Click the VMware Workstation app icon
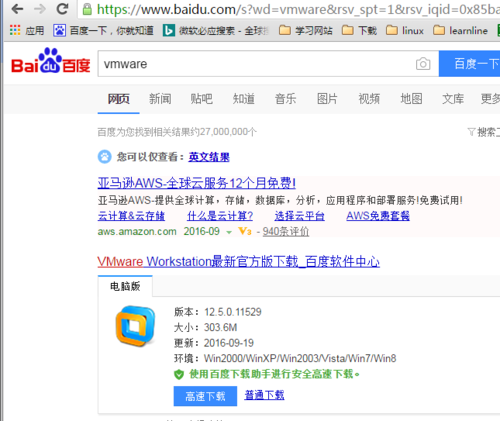The image size is (500, 421). [136, 326]
